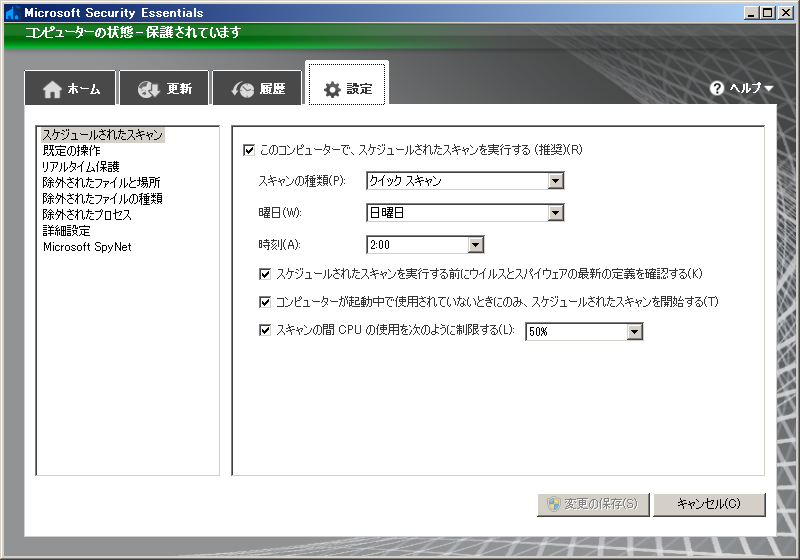Open the CPU limit 50% dropdown
Image resolution: width=800 pixels, height=560 pixels.
(x=634, y=331)
